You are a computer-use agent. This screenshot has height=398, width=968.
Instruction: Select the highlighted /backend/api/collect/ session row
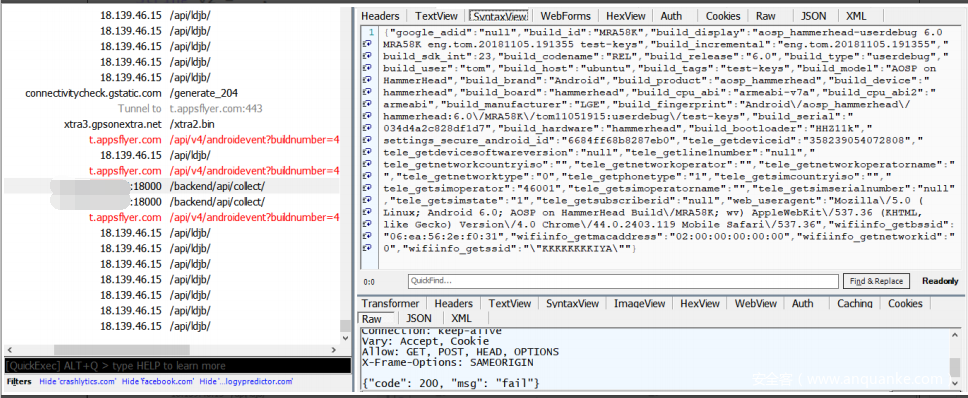[172, 186]
